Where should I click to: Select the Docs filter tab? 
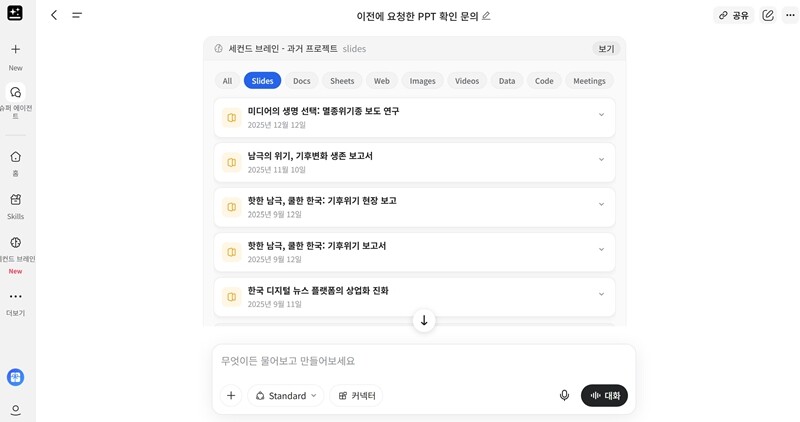tap(302, 81)
